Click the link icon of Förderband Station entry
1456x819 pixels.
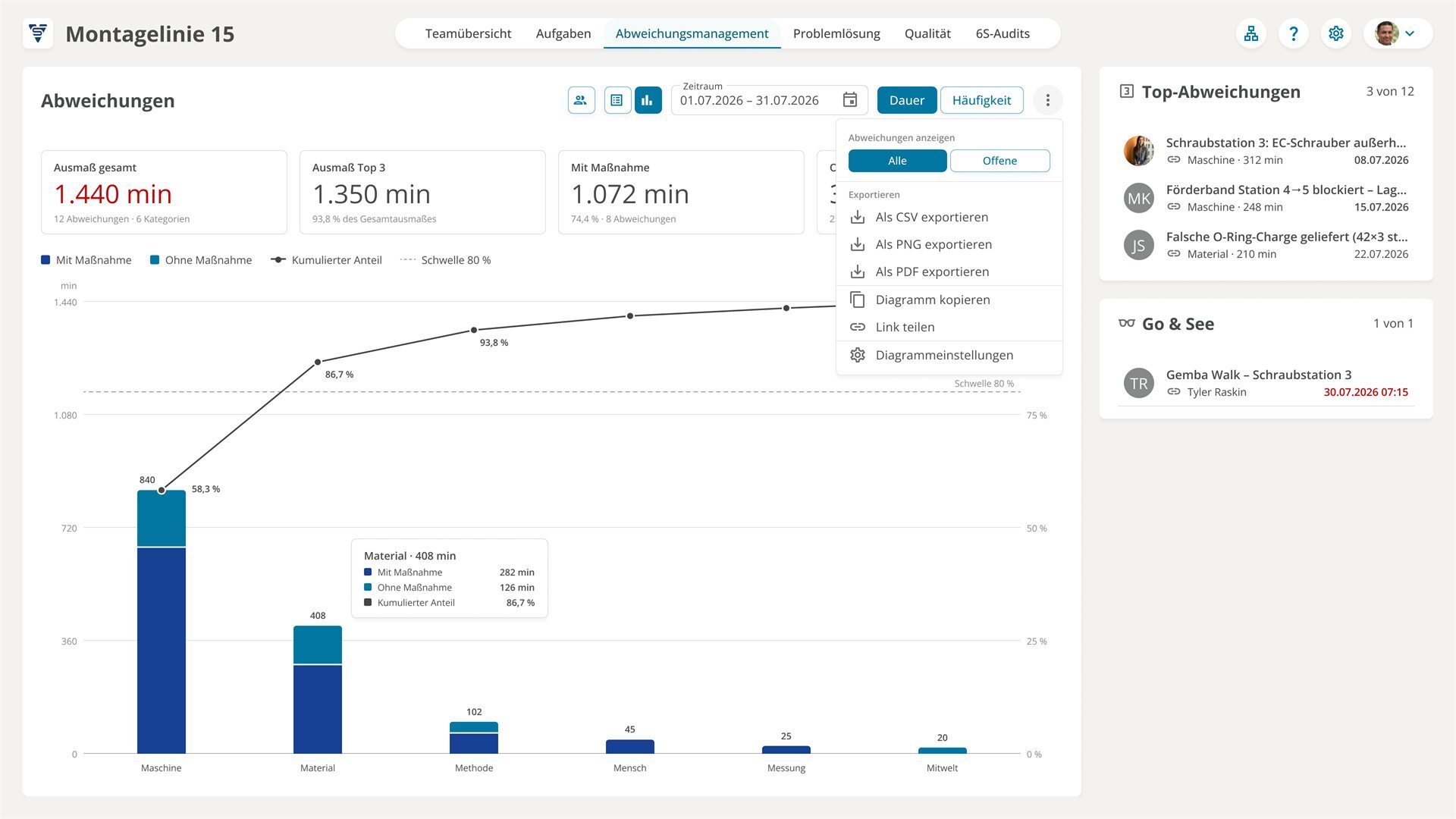(1174, 207)
